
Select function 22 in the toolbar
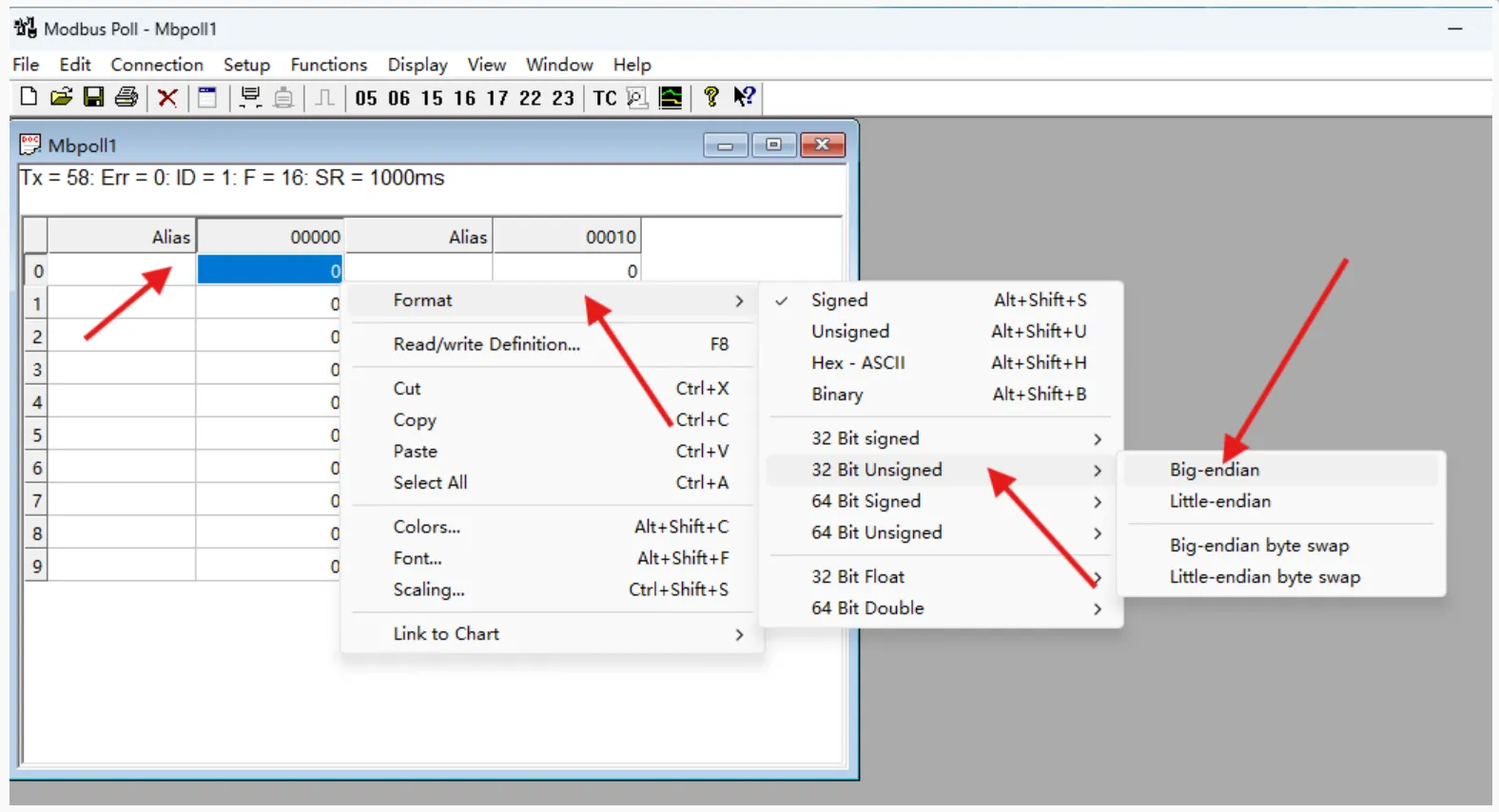pos(530,98)
